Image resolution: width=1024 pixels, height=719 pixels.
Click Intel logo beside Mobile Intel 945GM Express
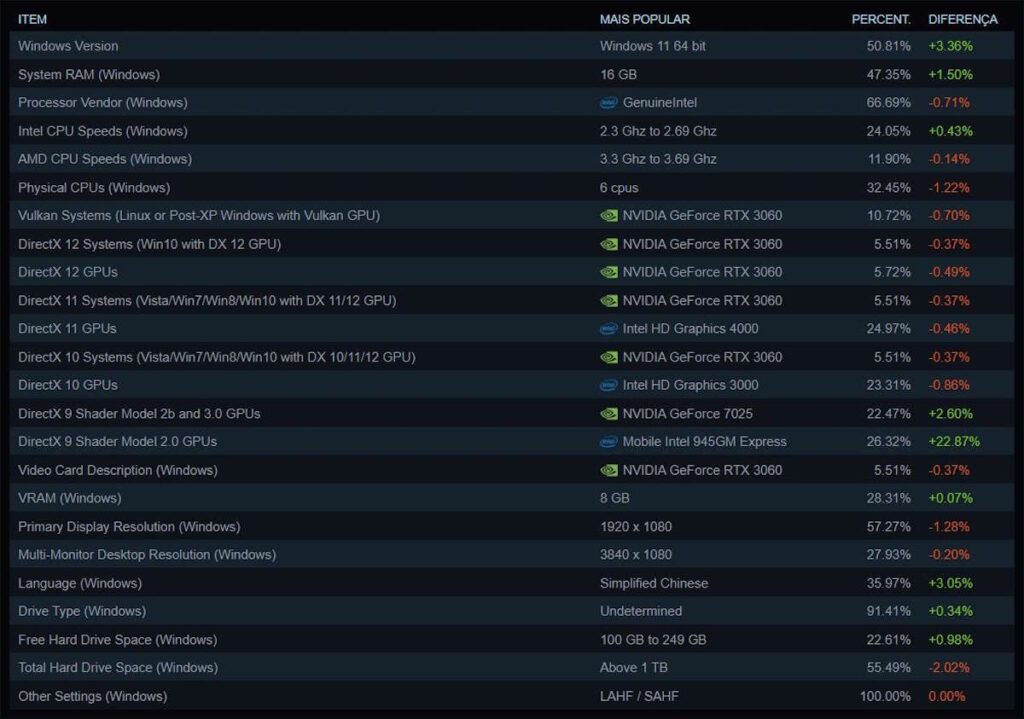(609, 442)
